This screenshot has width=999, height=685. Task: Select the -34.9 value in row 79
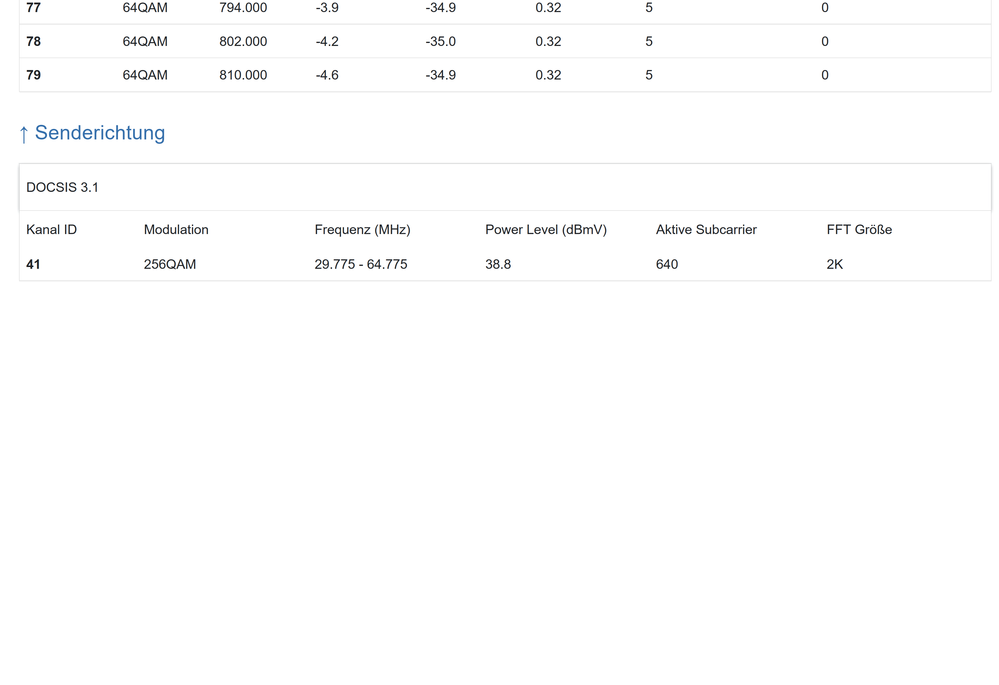(x=440, y=75)
